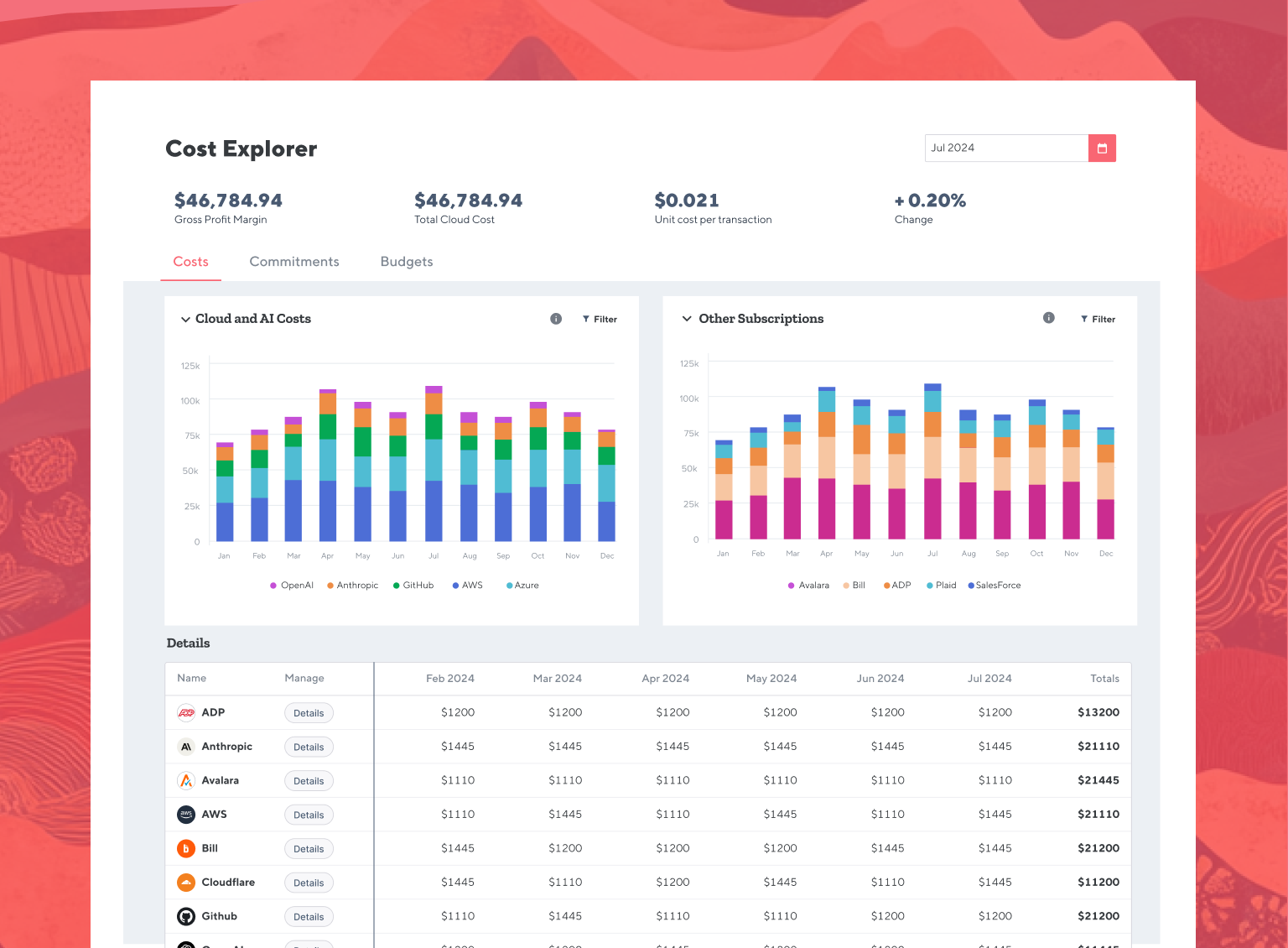Toggle ADP legend entry in chart

(x=897, y=586)
